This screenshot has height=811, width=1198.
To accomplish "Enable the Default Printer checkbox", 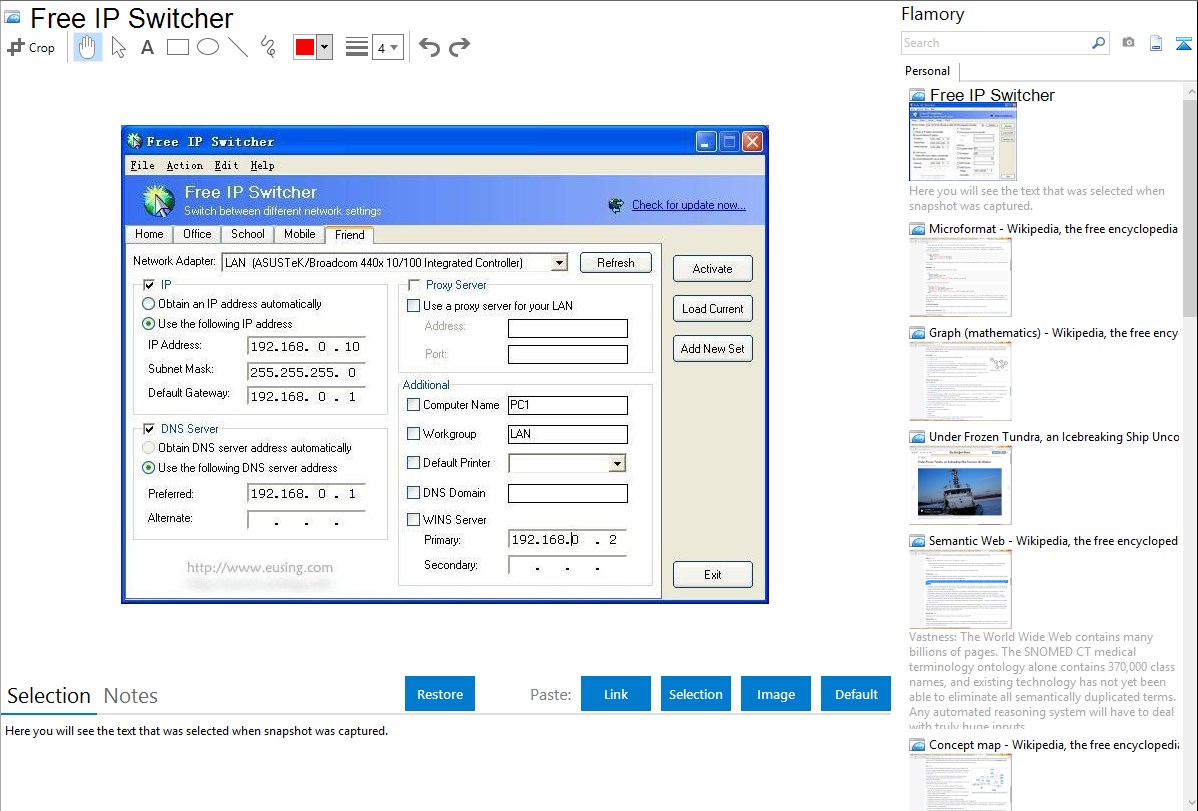I will pos(413,462).
